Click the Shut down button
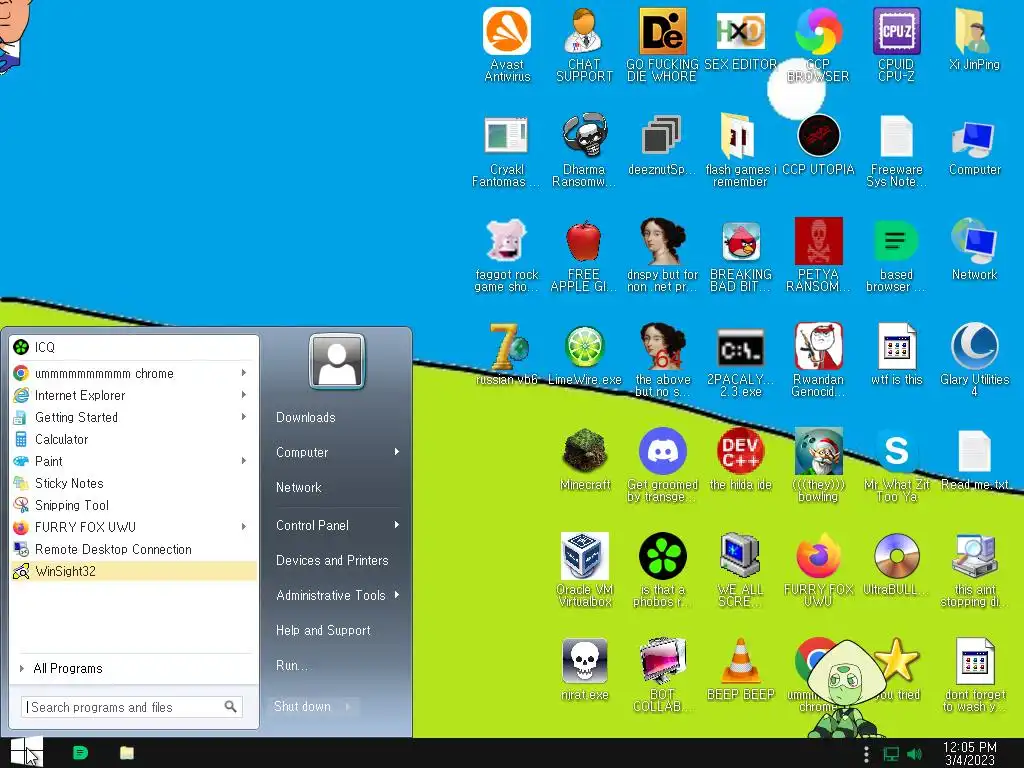Image resolution: width=1024 pixels, height=768 pixels. [302, 706]
